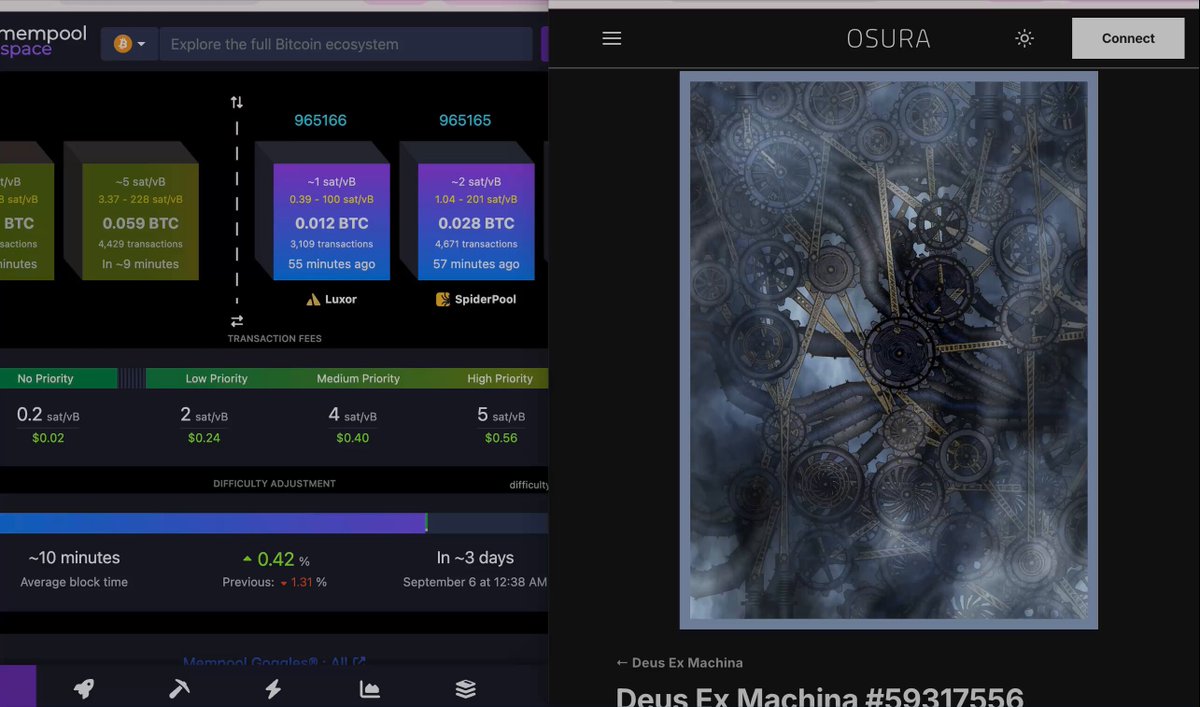Click the SpiderPool pool name
The image size is (1200, 707).
486,299
